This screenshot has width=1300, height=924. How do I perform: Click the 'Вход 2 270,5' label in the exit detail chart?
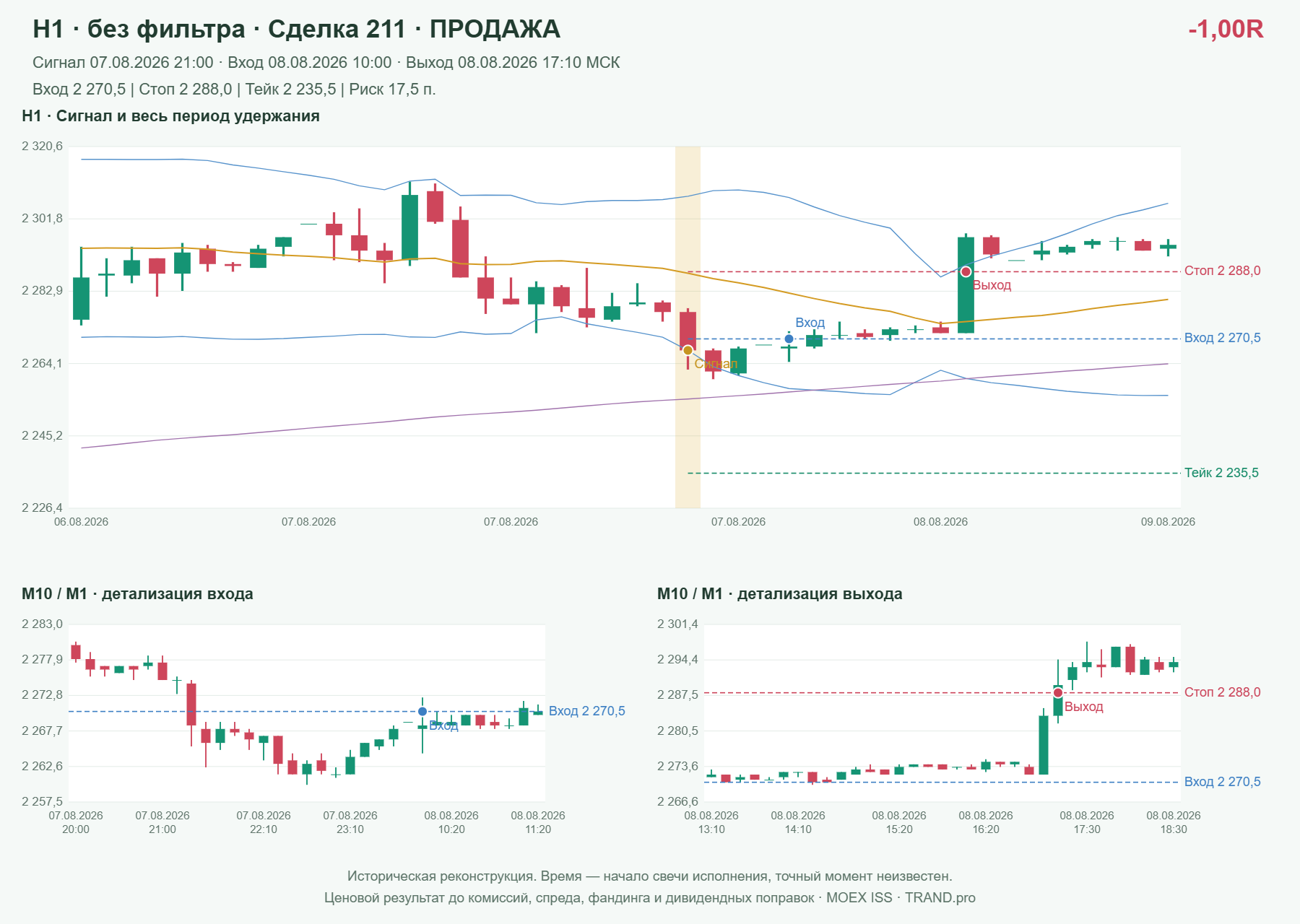coord(1222,782)
